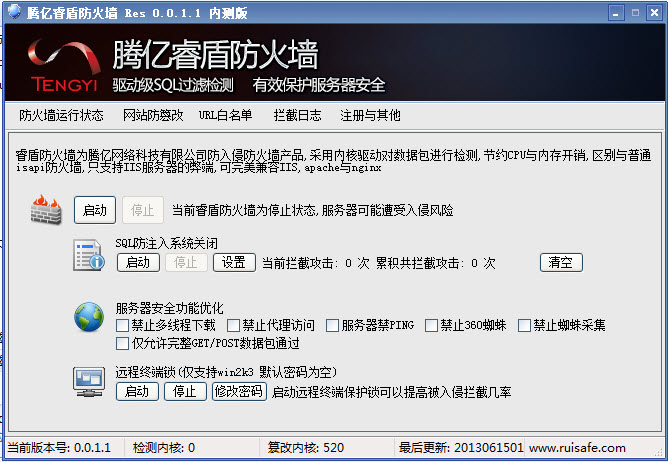668x462 pixels.
Task: Stop remote terminal lock with 停止 button
Action: 185,391
